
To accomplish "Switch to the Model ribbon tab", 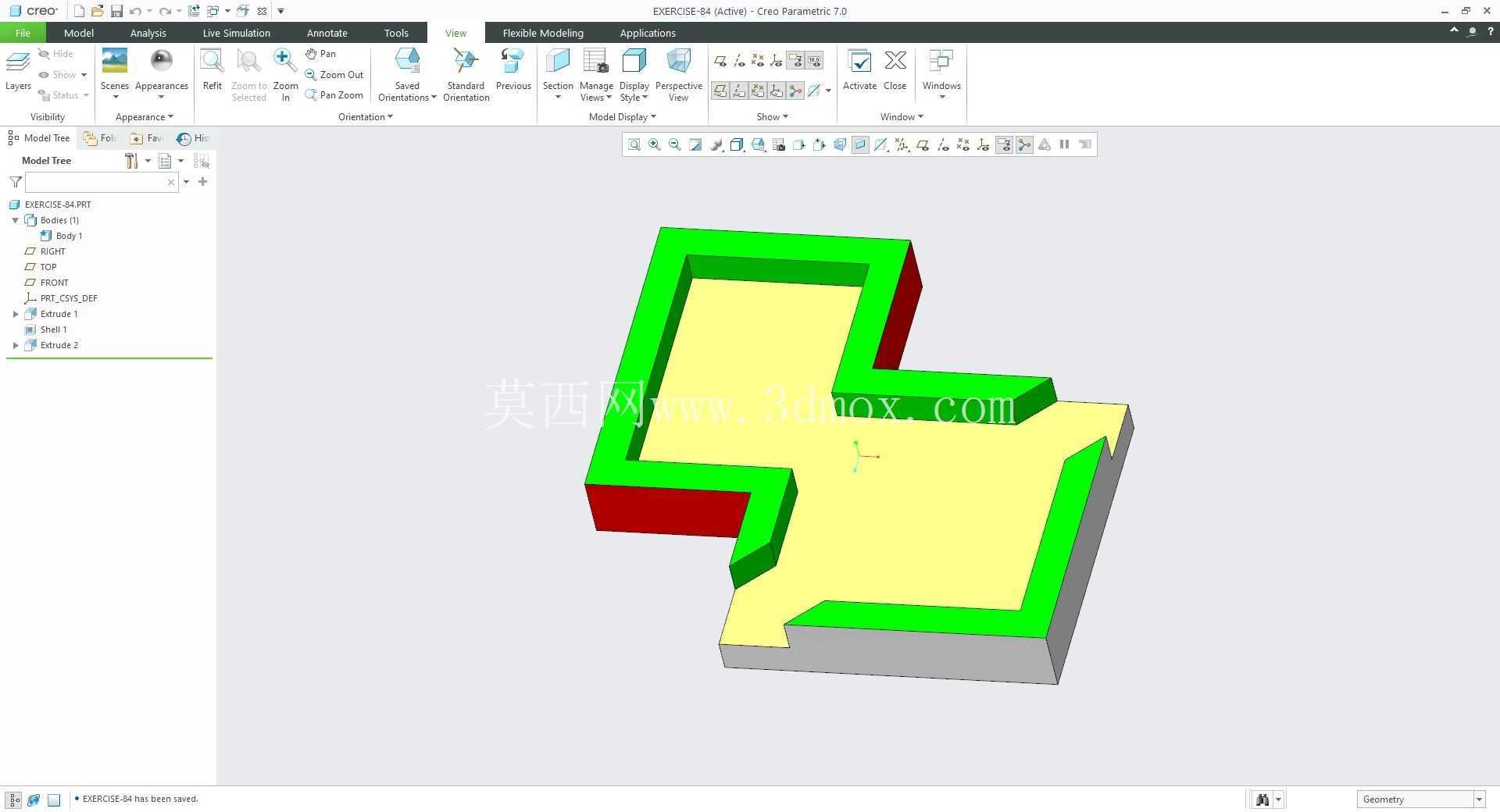I will pos(79,33).
